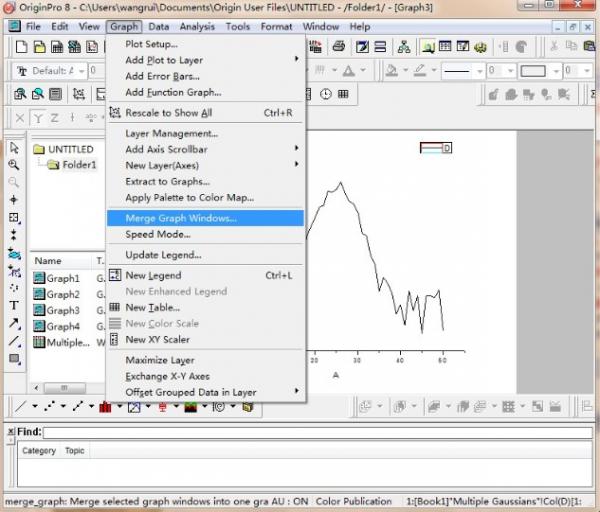Select the Pointer tool
Image resolution: width=600 pixels, height=512 pixels.
pyautogui.click(x=14, y=148)
